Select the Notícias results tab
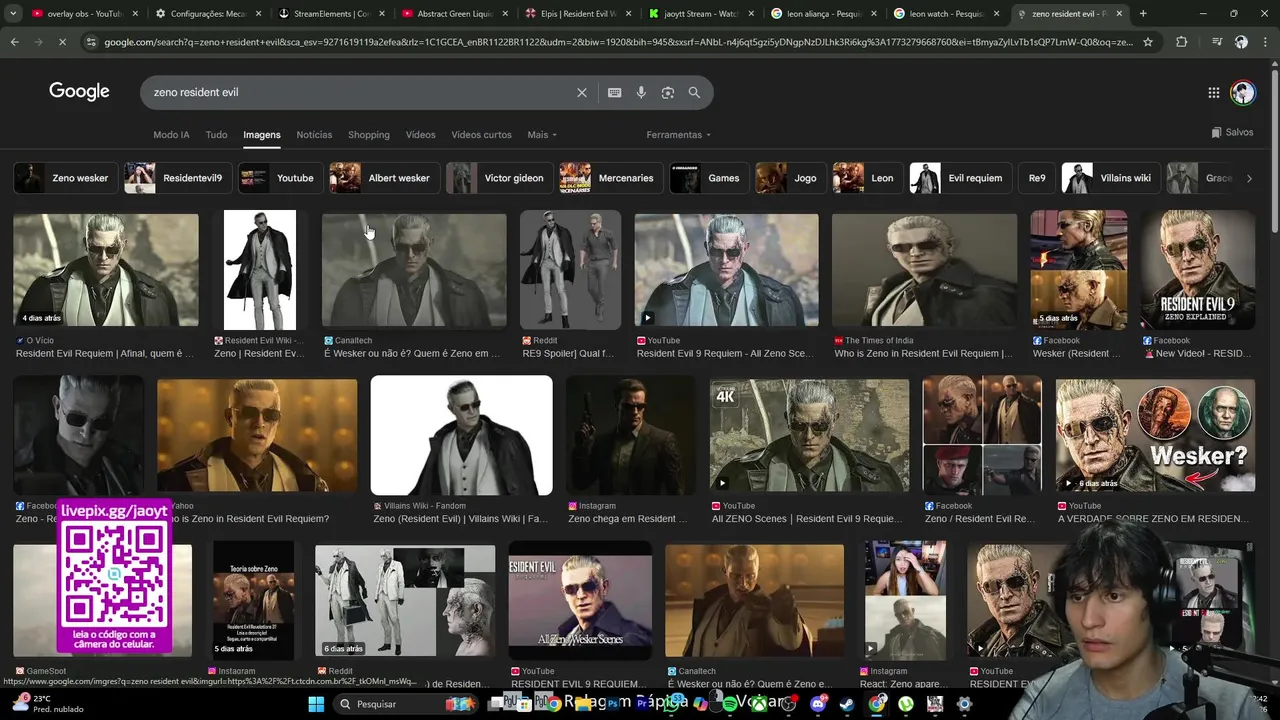Image resolution: width=1280 pixels, height=720 pixels. pos(314,135)
